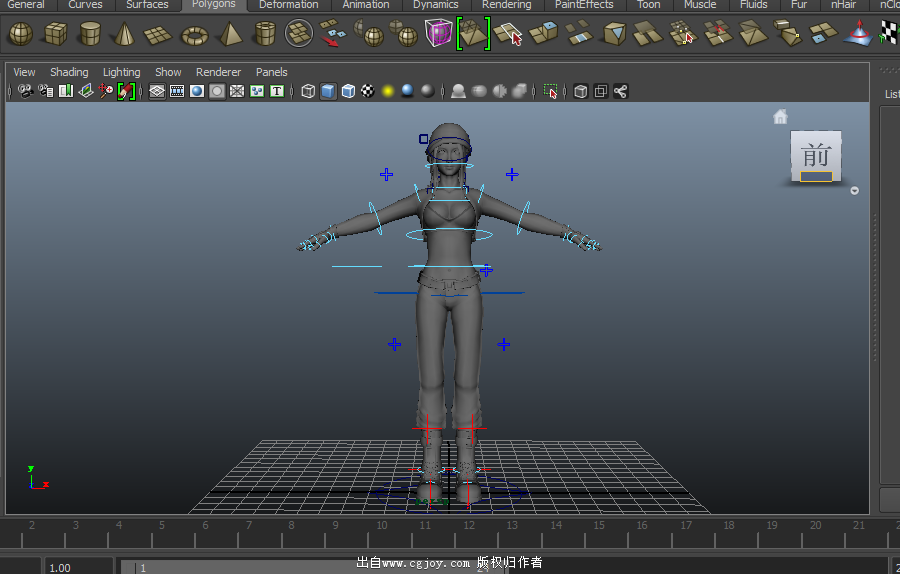Toggle the Field Chart display

coord(237,91)
